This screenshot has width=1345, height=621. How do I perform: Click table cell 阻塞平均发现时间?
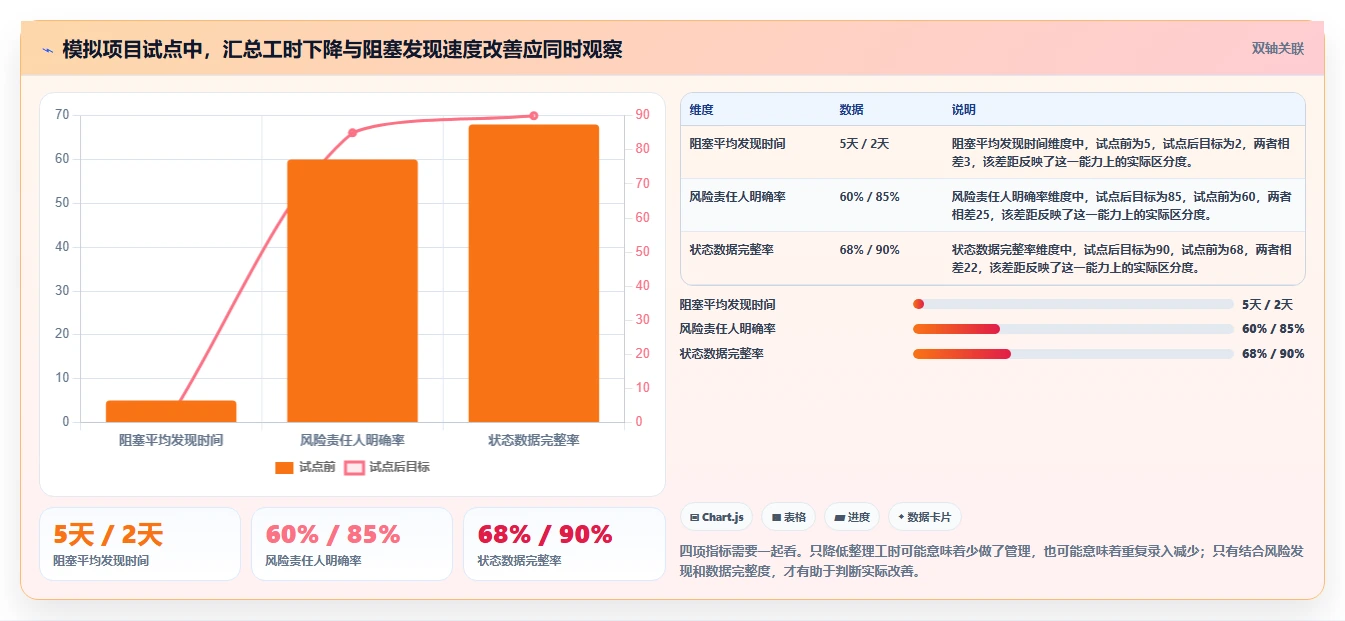click(738, 144)
